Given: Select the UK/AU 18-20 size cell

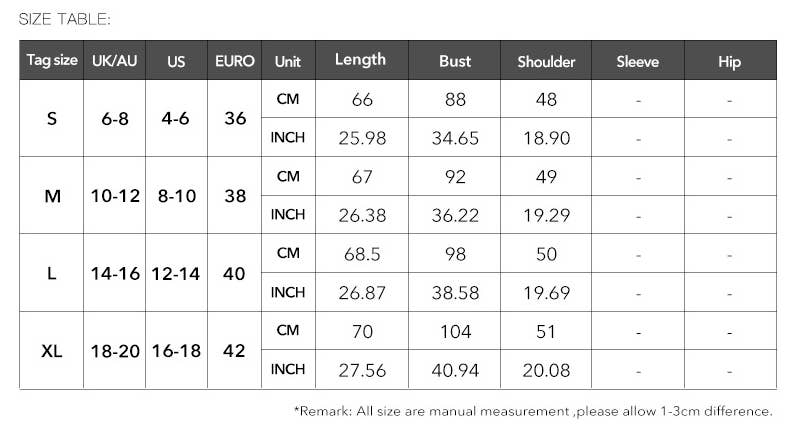Looking at the screenshot, I should pos(114,351).
